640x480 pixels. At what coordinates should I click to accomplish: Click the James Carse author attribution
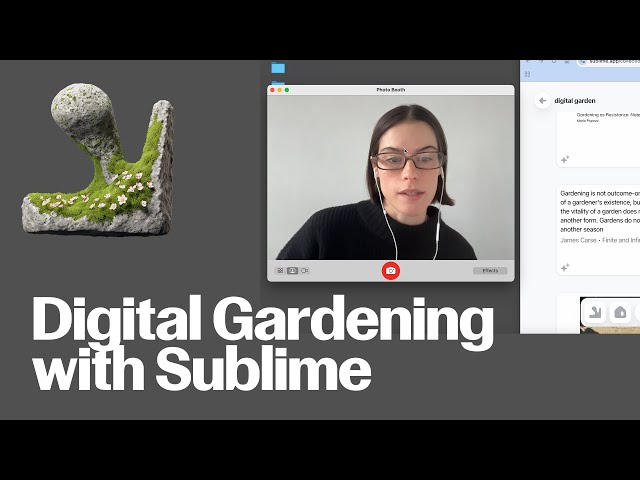[x=578, y=240]
